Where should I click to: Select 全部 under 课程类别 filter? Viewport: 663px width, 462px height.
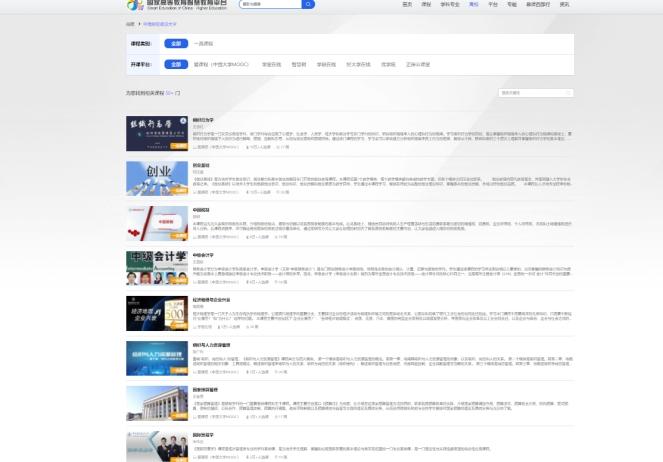(x=176, y=44)
